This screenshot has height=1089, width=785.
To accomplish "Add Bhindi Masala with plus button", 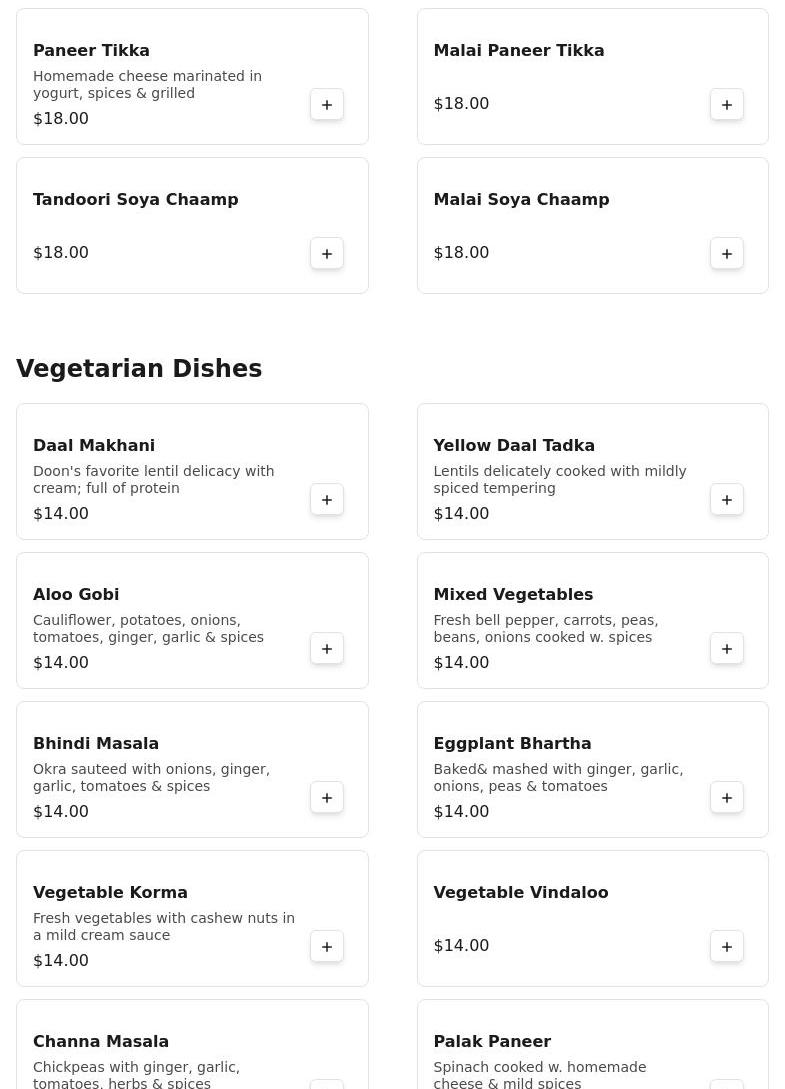I will (x=327, y=798).
